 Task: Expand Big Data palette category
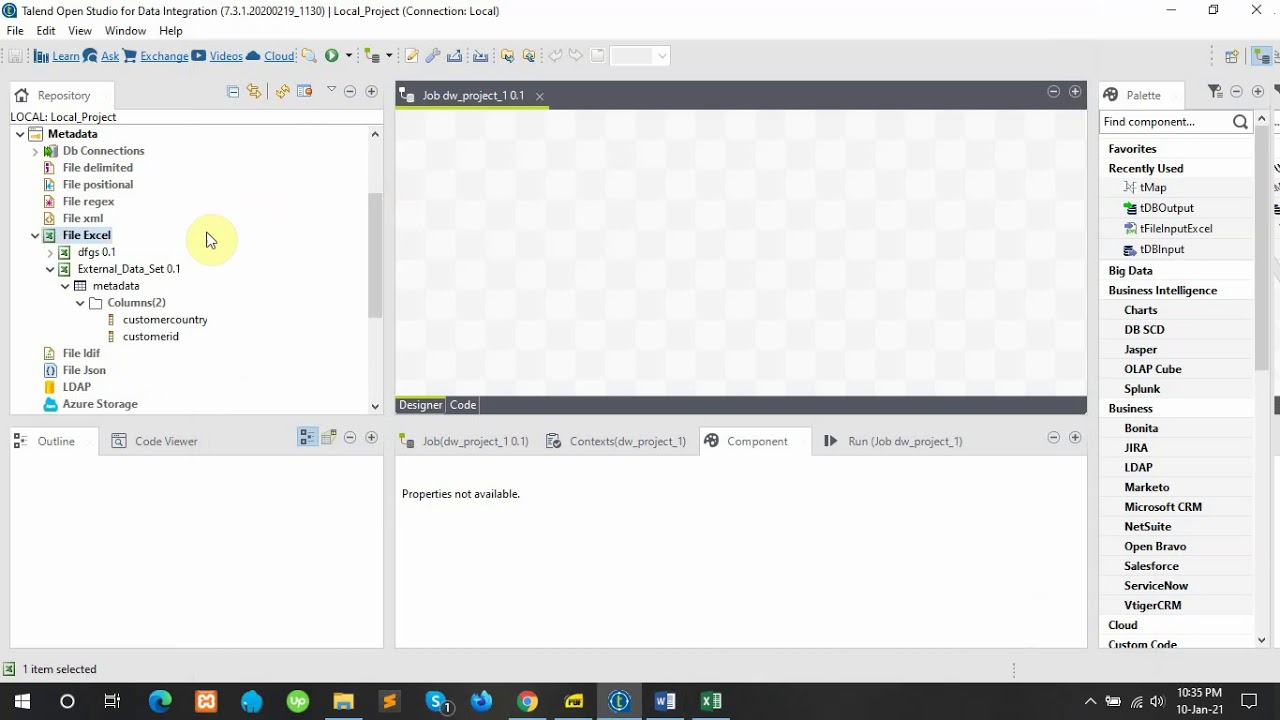point(1130,271)
